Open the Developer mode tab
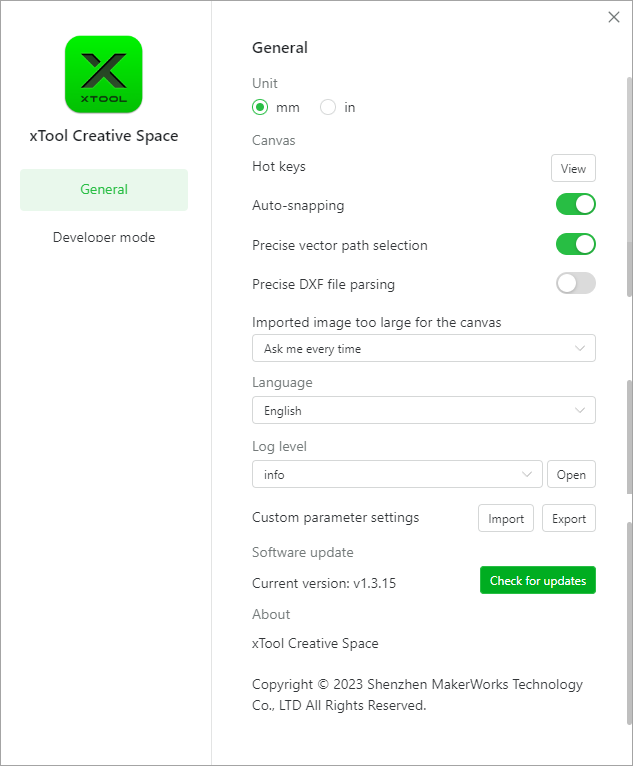The height and width of the screenshot is (766, 633). click(104, 238)
